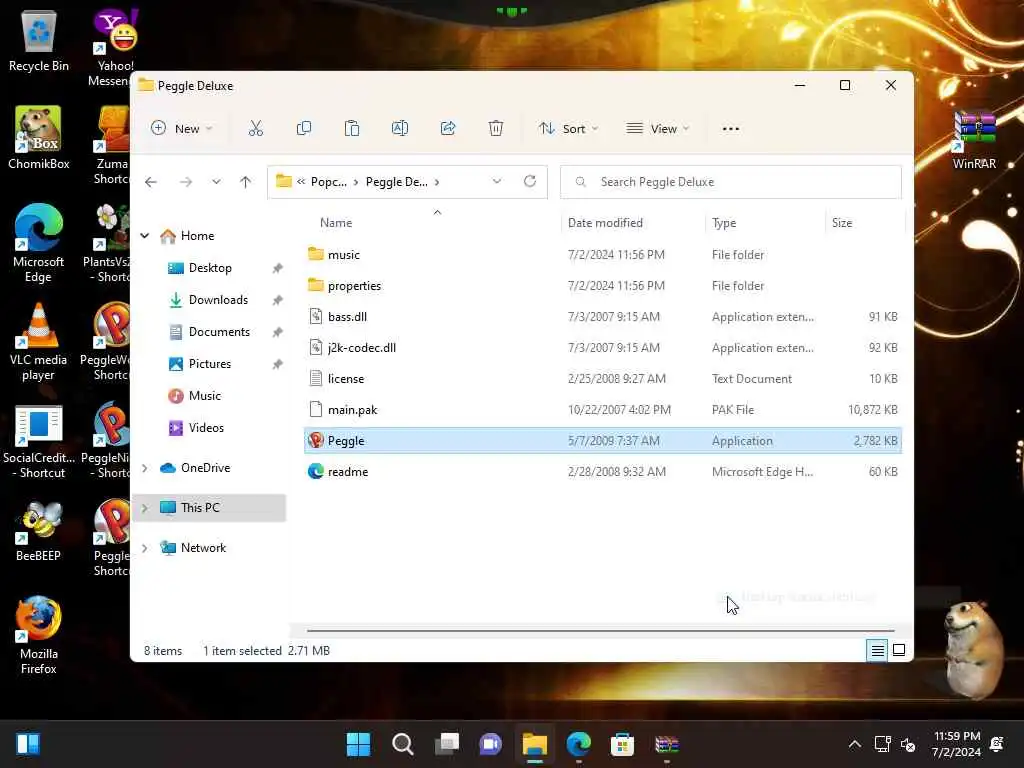Click WinRAR icon on taskbar
This screenshot has height=768, width=1024.
click(x=667, y=744)
